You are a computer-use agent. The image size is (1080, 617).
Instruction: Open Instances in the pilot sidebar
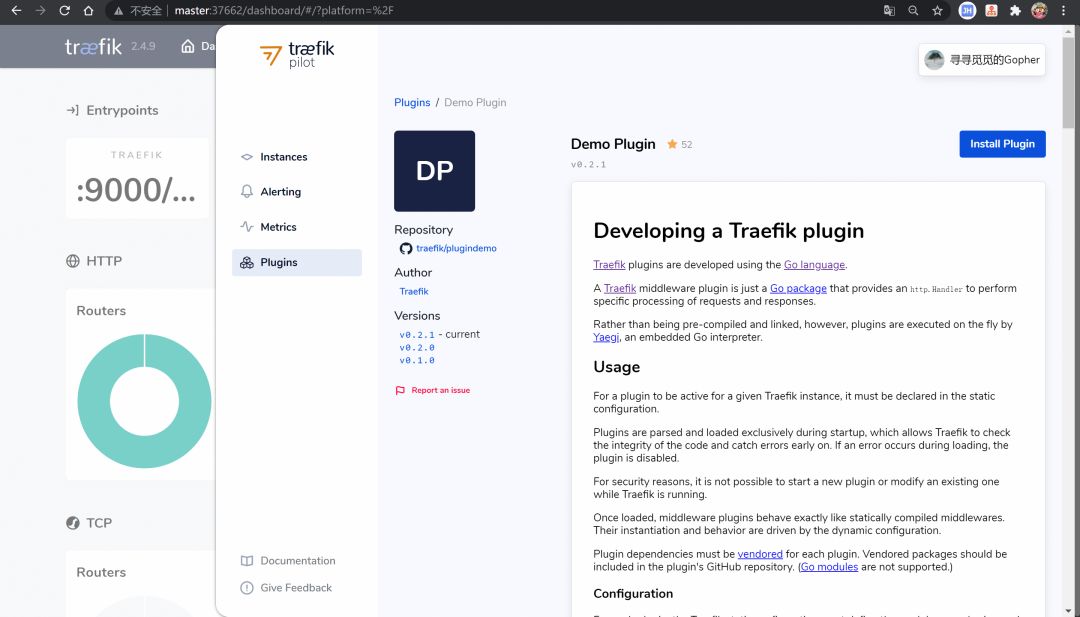297,157
